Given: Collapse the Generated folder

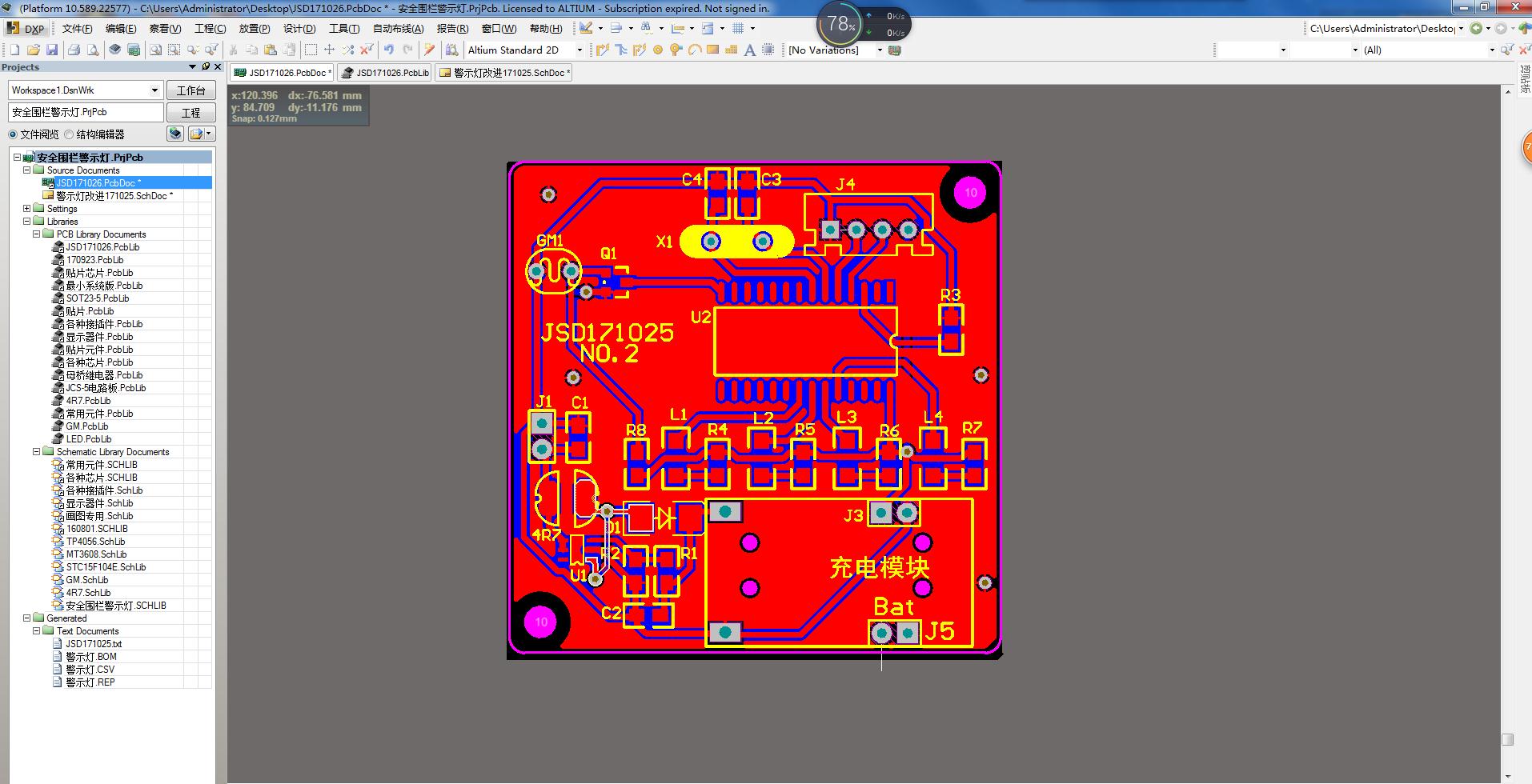Looking at the screenshot, I should tap(26, 618).
